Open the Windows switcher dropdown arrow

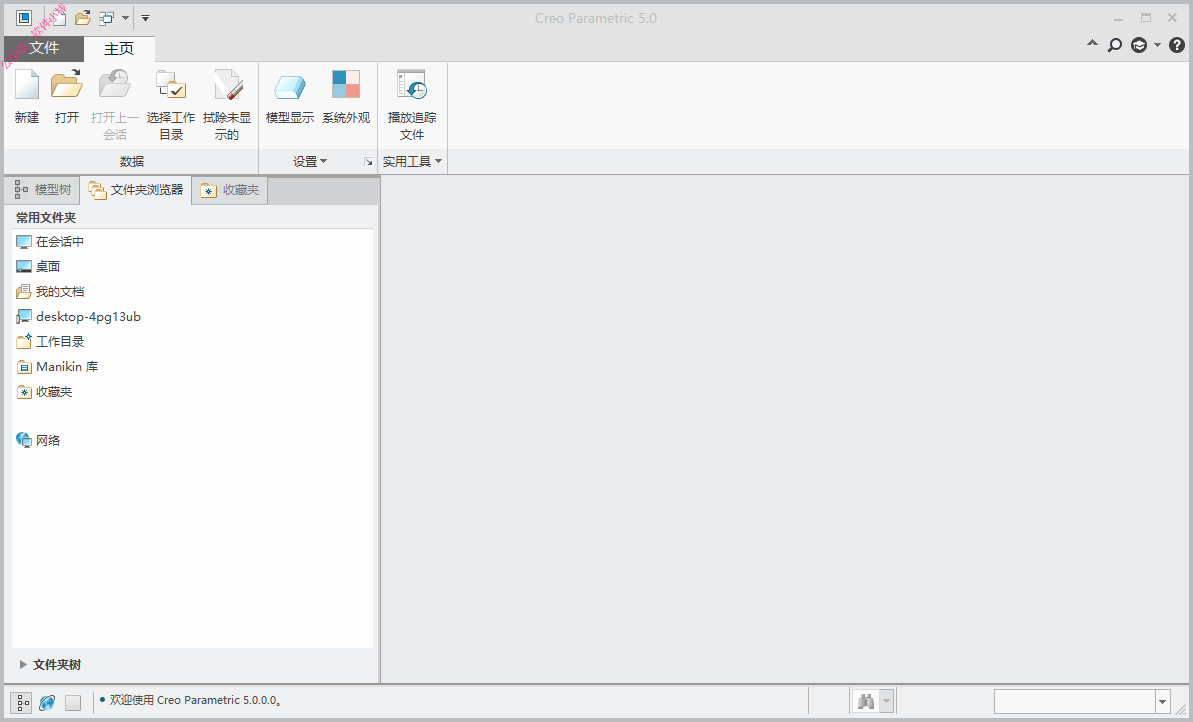click(126, 17)
